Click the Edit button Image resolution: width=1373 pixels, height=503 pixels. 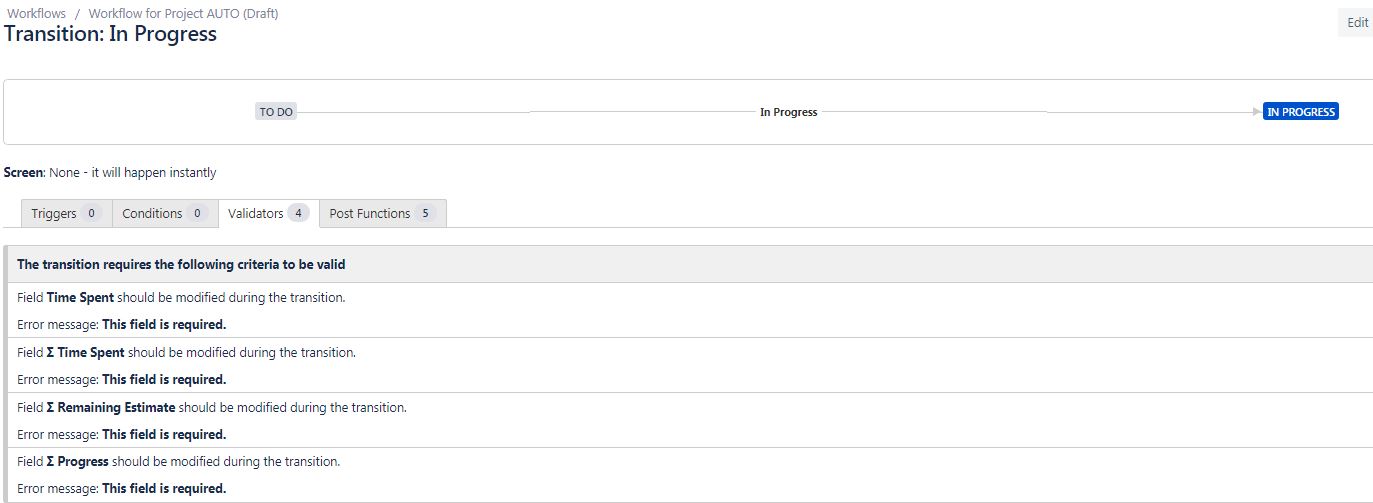click(x=1357, y=22)
